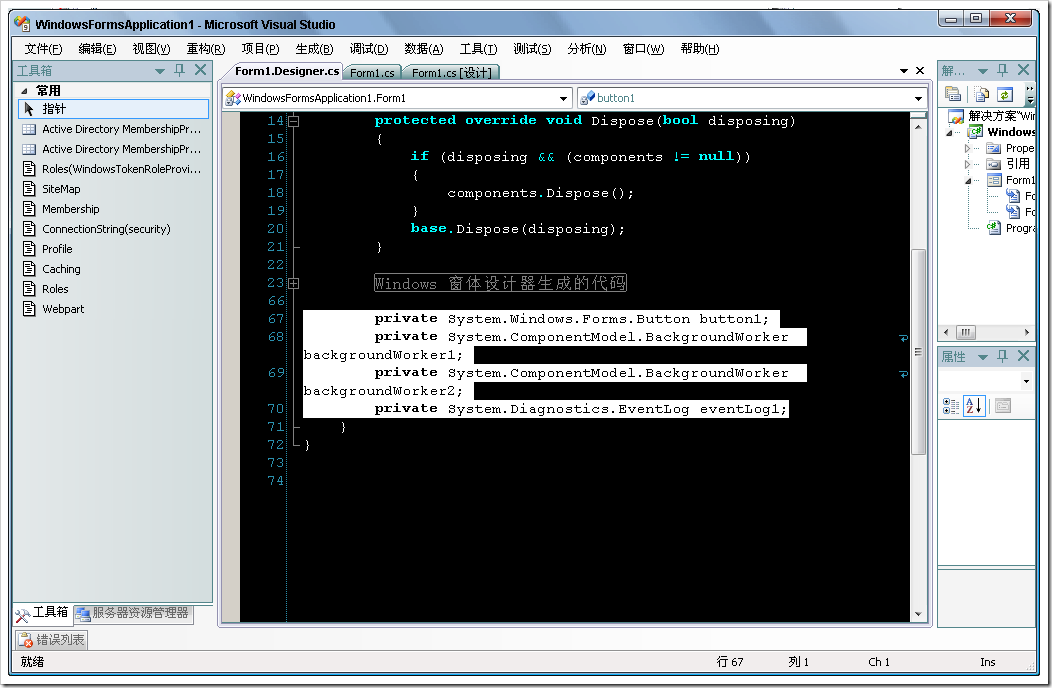Viewport: 1052px width, 688px height.
Task: Click the Profile toolbox item
Action: 113,249
